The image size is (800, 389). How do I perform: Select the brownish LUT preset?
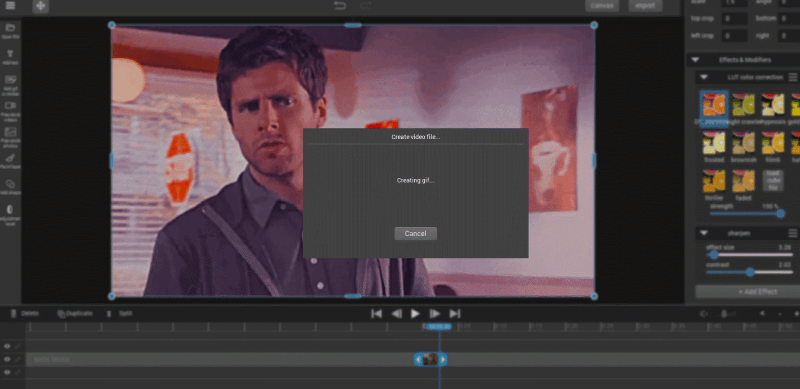click(x=743, y=143)
